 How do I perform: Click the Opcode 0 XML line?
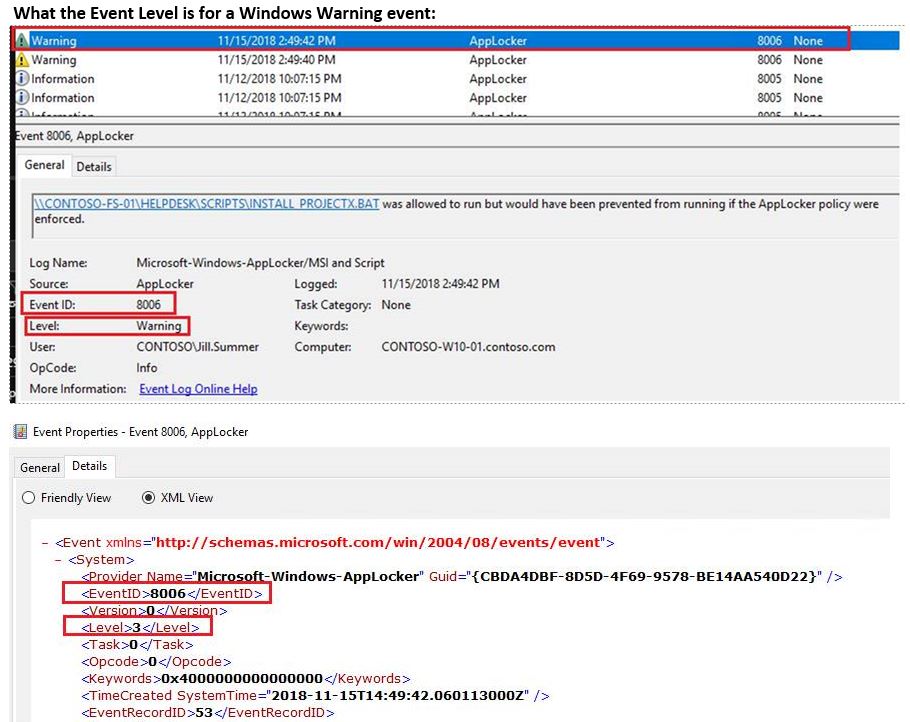coord(156,662)
